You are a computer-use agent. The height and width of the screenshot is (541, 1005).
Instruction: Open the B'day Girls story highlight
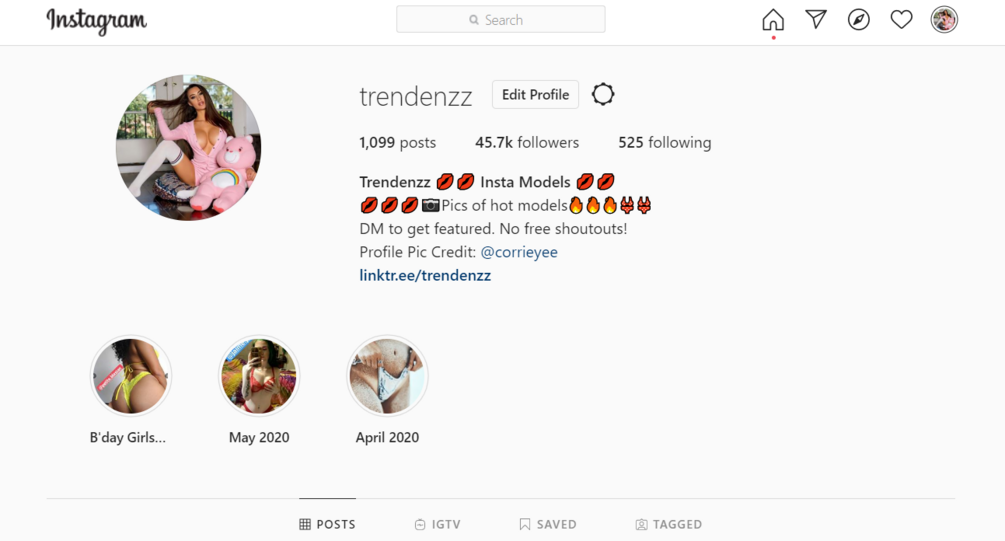pos(131,376)
